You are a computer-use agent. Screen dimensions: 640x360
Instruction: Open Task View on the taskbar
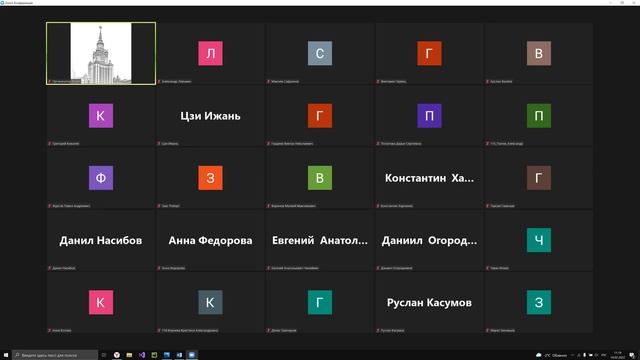click(x=104, y=355)
